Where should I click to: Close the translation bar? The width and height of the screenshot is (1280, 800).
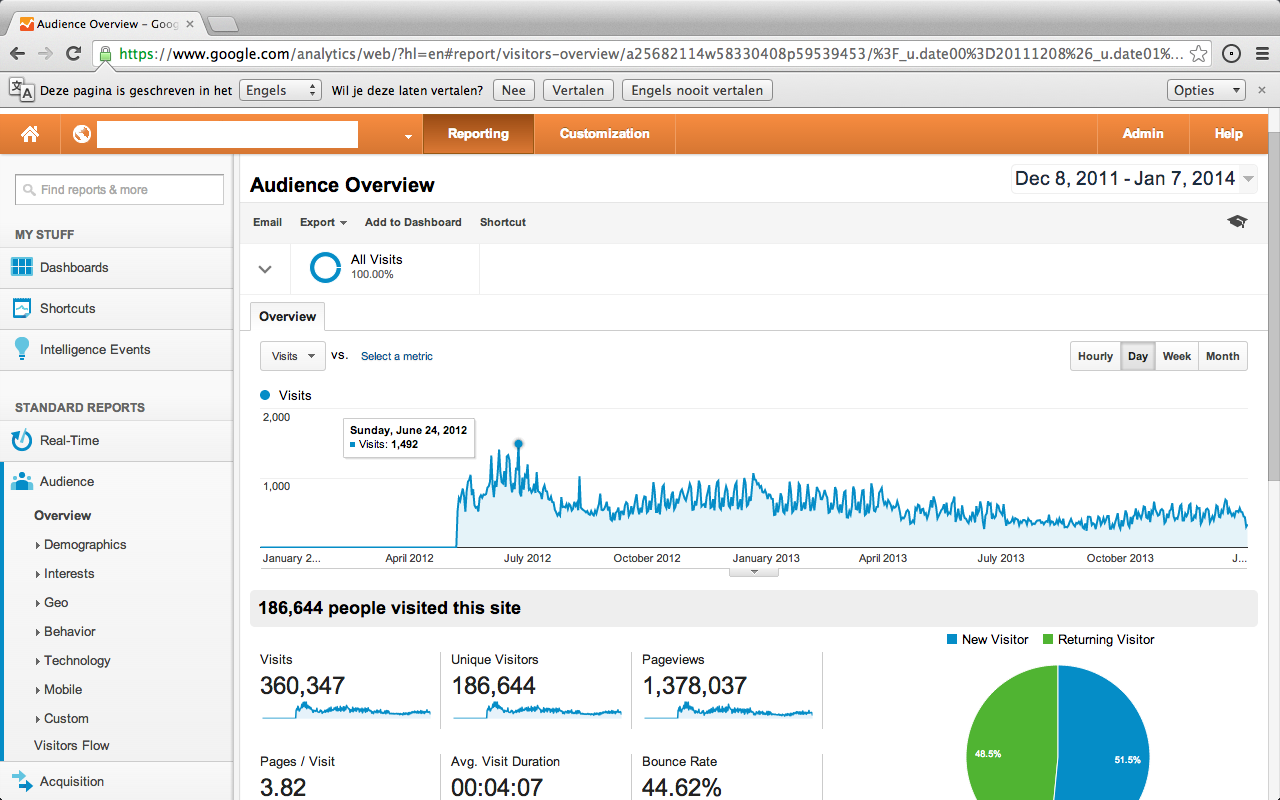point(1262,90)
